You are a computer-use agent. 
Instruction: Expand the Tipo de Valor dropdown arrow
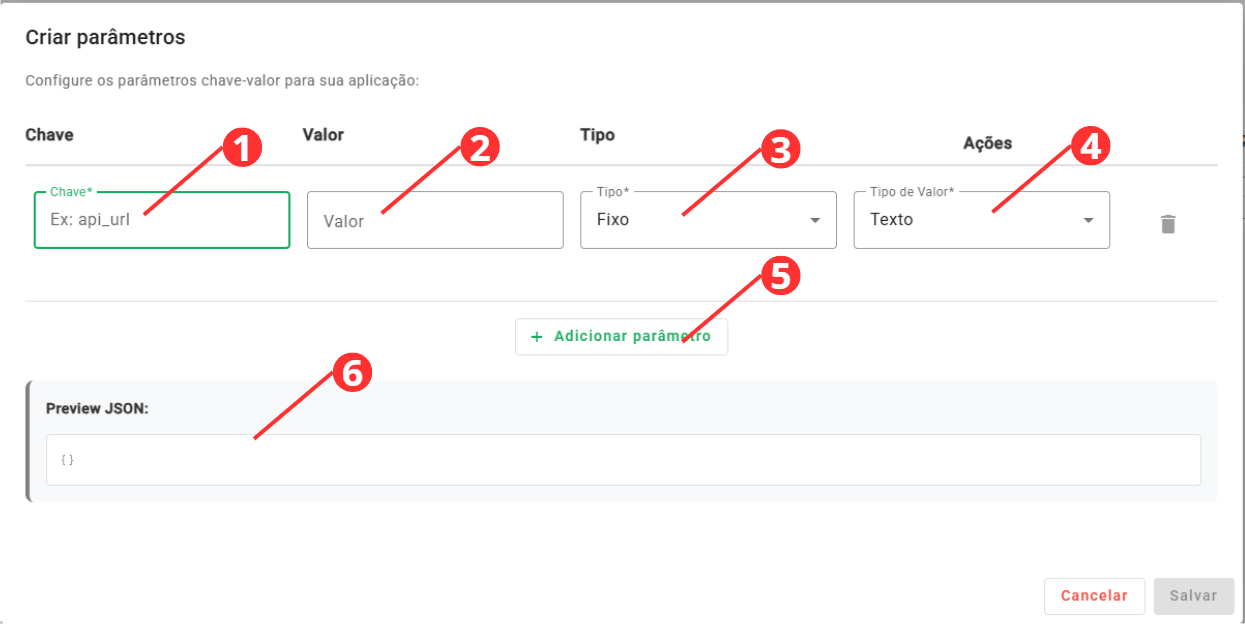click(x=1089, y=221)
